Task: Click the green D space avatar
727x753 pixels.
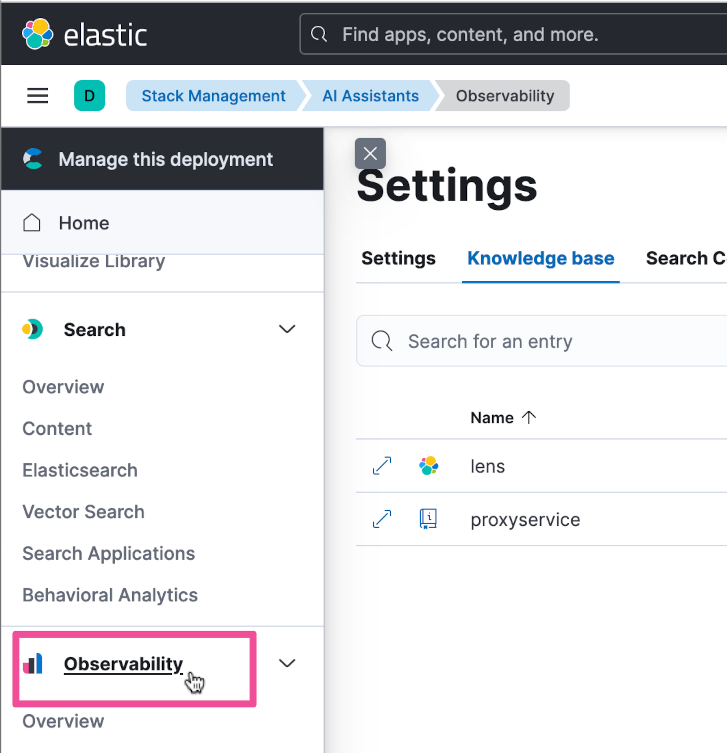Action: [x=89, y=96]
